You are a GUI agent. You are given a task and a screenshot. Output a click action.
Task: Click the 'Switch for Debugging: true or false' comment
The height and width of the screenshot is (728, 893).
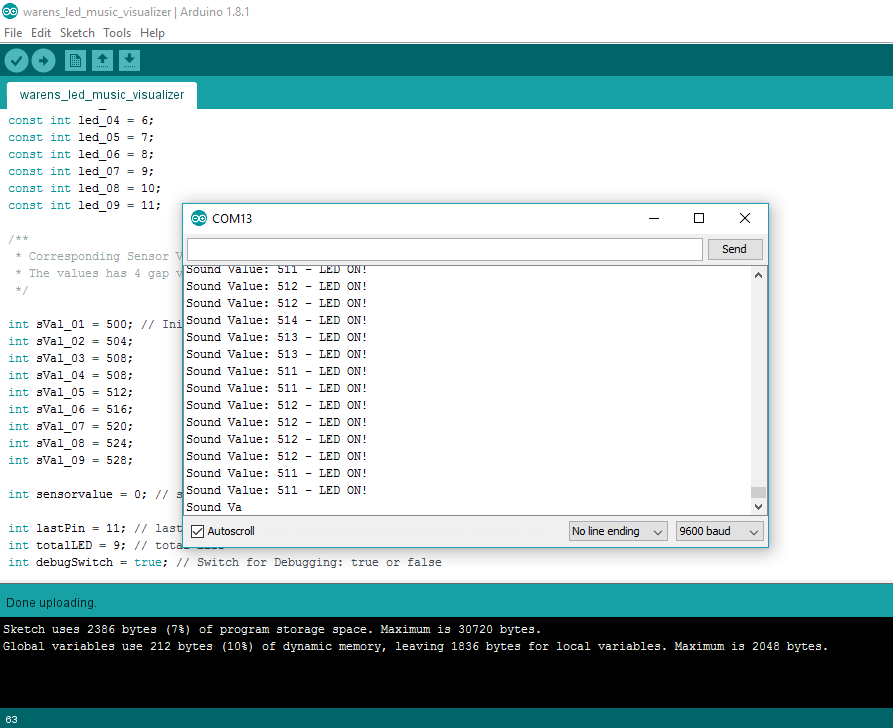(x=309, y=562)
